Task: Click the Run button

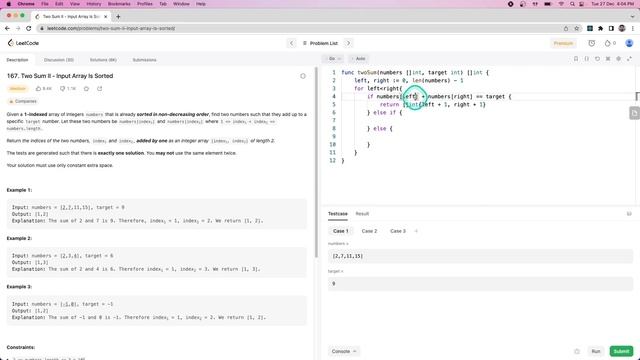Action: [x=596, y=351]
